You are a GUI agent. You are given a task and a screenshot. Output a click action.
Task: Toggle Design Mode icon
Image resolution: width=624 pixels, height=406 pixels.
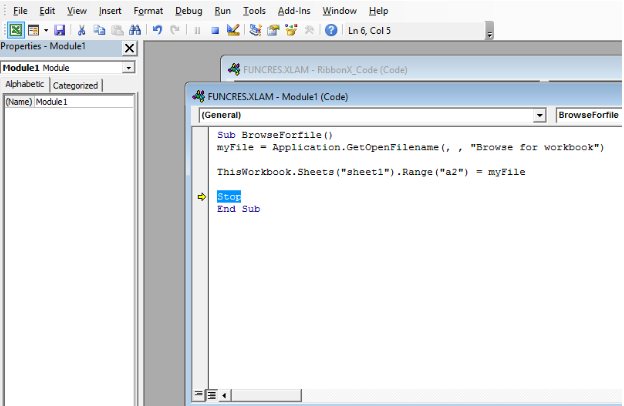coord(233,30)
